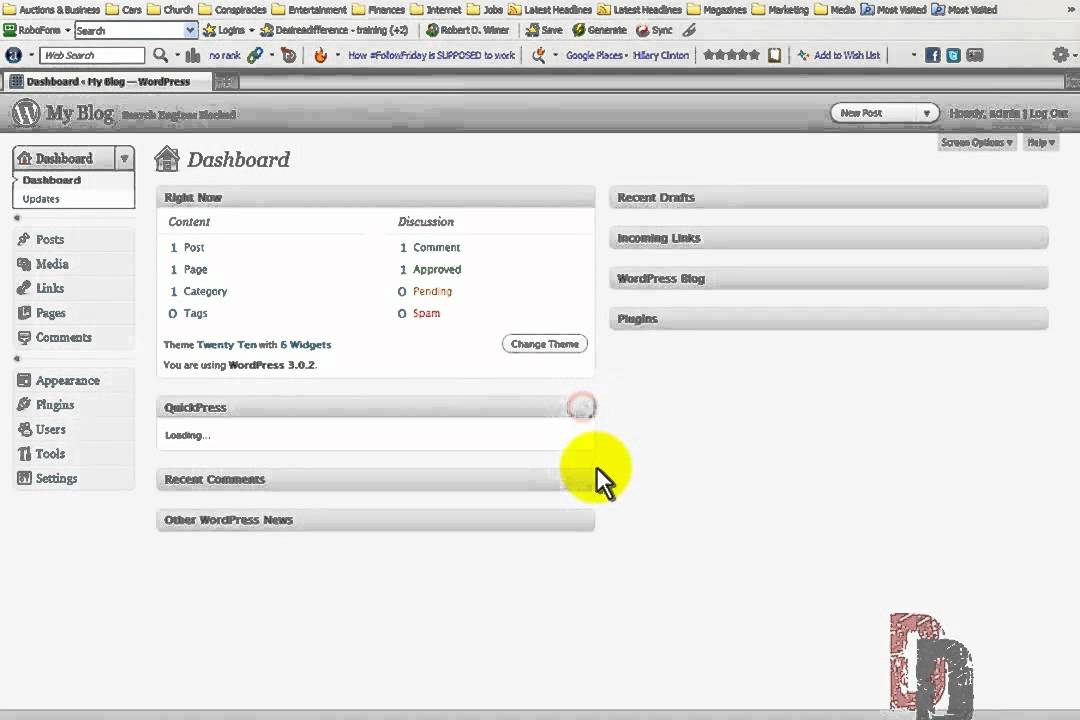Open the Church bookmarks folder

coord(169,10)
